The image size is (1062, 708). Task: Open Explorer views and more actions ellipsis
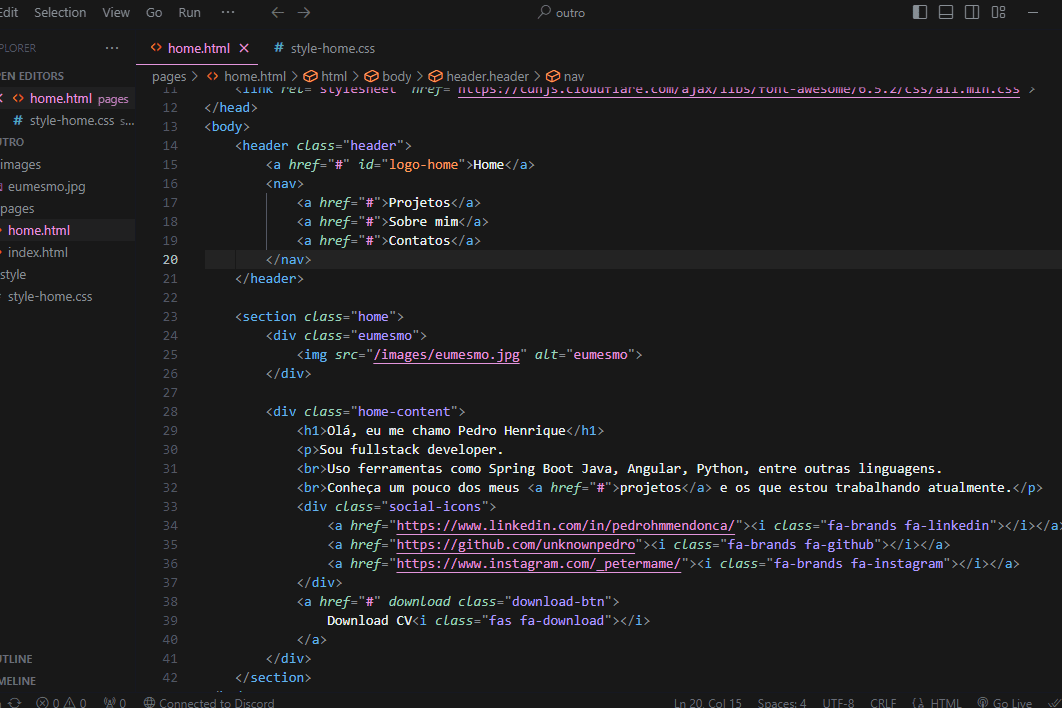tap(112, 48)
